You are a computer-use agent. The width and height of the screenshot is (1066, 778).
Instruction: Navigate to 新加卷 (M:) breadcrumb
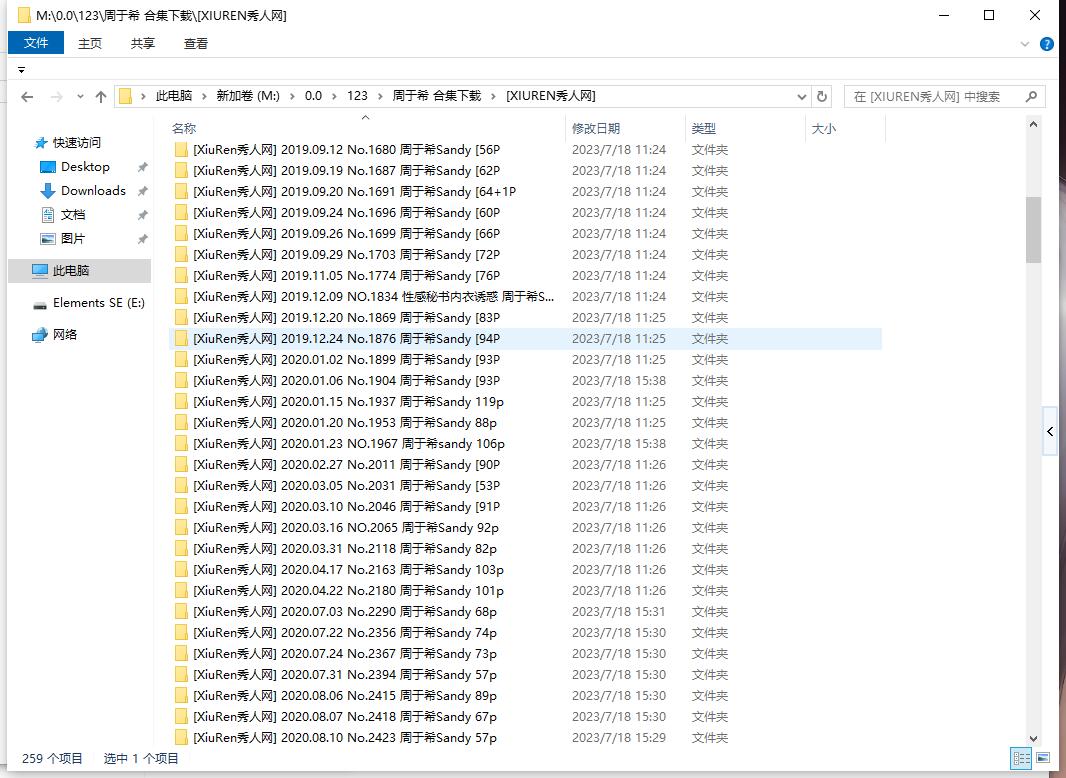(248, 96)
